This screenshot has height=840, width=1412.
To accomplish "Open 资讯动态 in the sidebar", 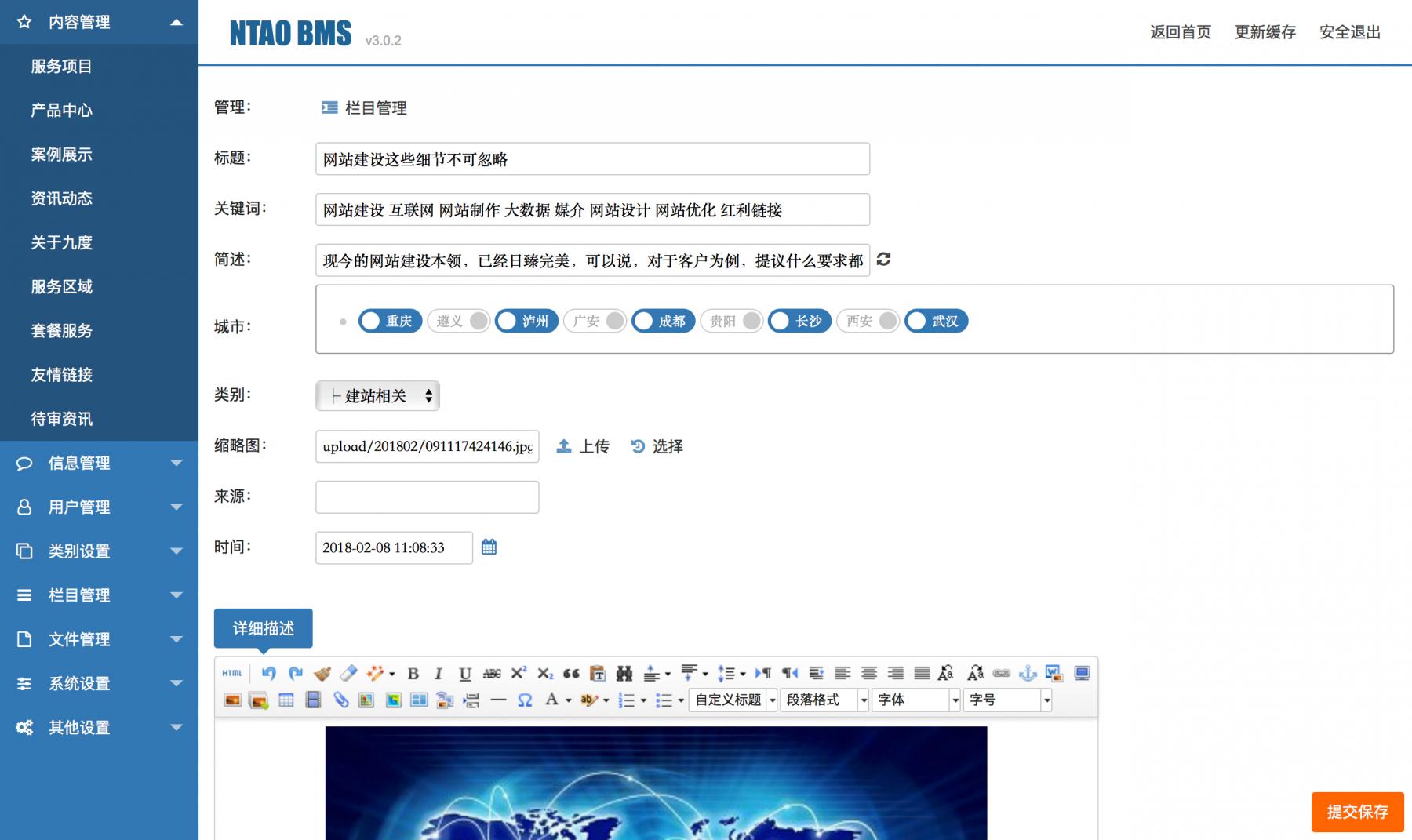I will point(62,198).
